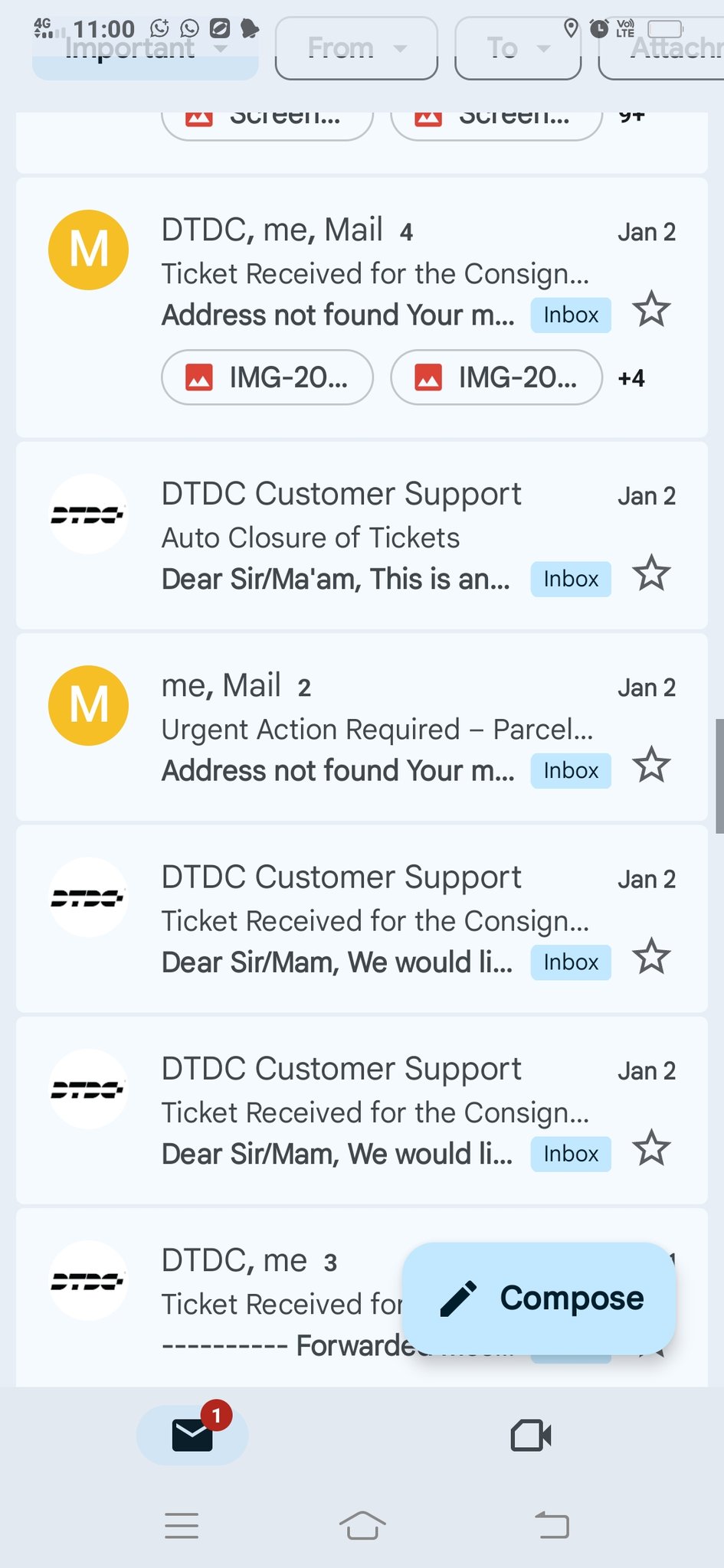The image size is (724, 1568).
Task: Click the scrollbar handle on right edge
Action: click(x=719, y=776)
